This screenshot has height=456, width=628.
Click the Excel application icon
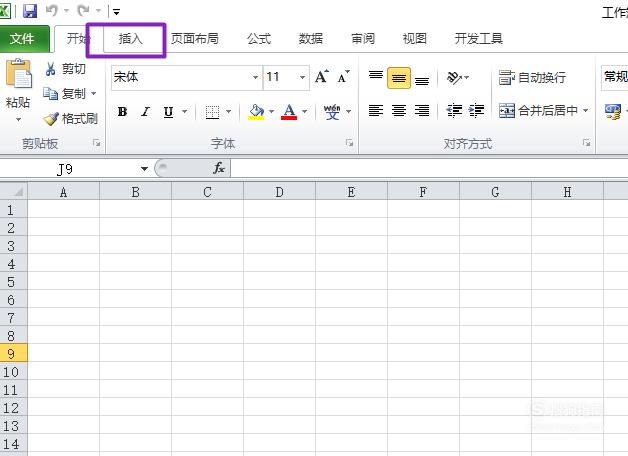coord(4,11)
